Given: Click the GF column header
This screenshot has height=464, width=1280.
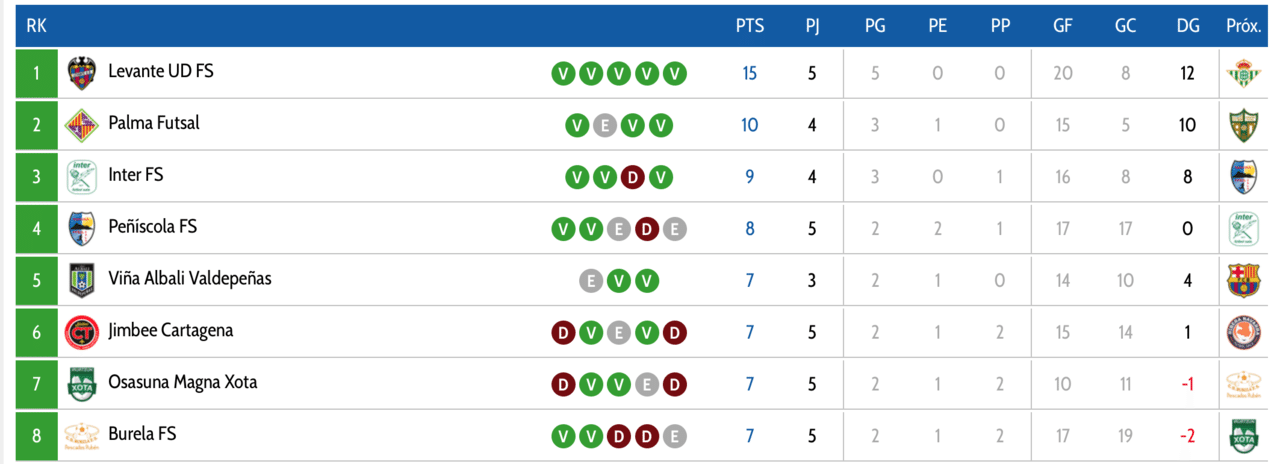Looking at the screenshot, I should click(1063, 26).
